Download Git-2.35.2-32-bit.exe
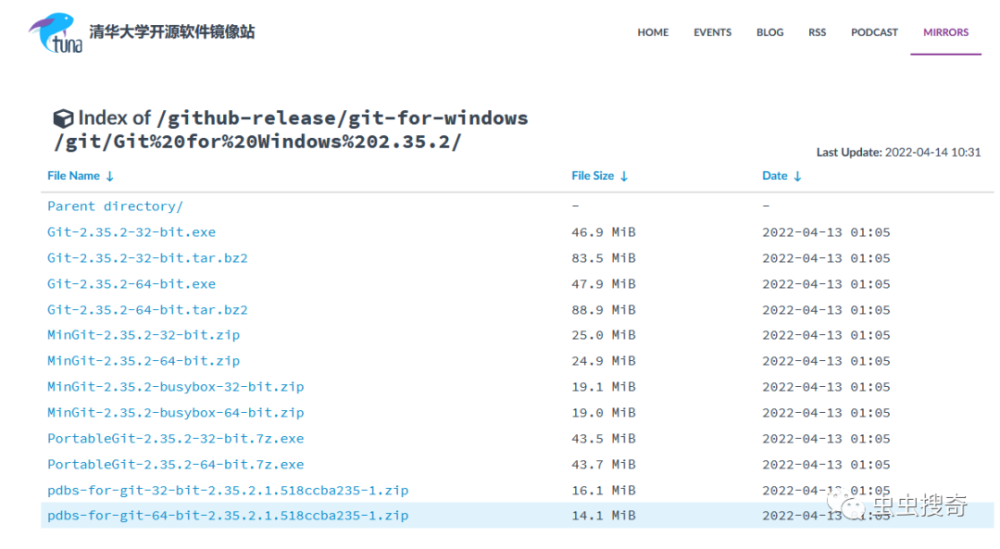The image size is (1000, 549). 131,232
